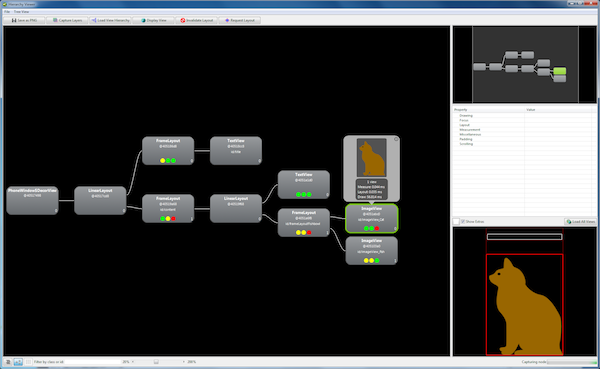Expand the Scrolling property group
Image resolution: width=600 pixels, height=369 pixels.
[466, 144]
